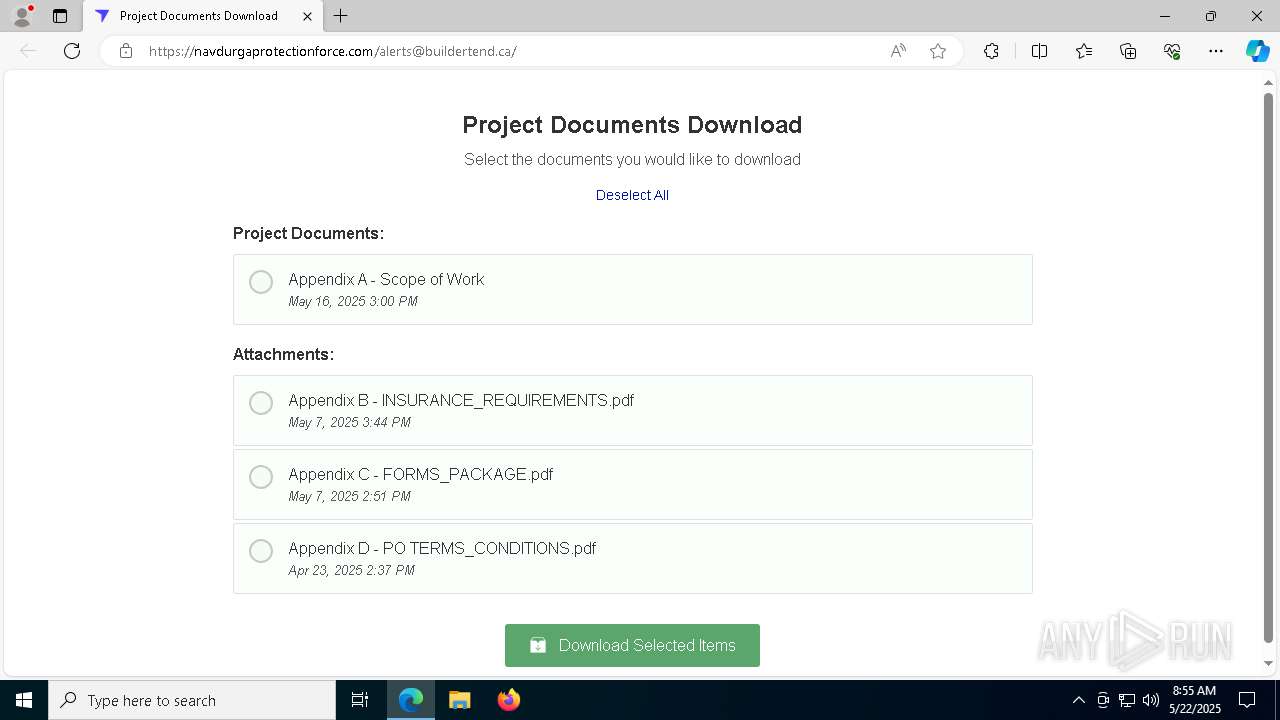The width and height of the screenshot is (1280, 720).
Task: Close the Project Documents Download tab
Action: pyautogui.click(x=308, y=16)
